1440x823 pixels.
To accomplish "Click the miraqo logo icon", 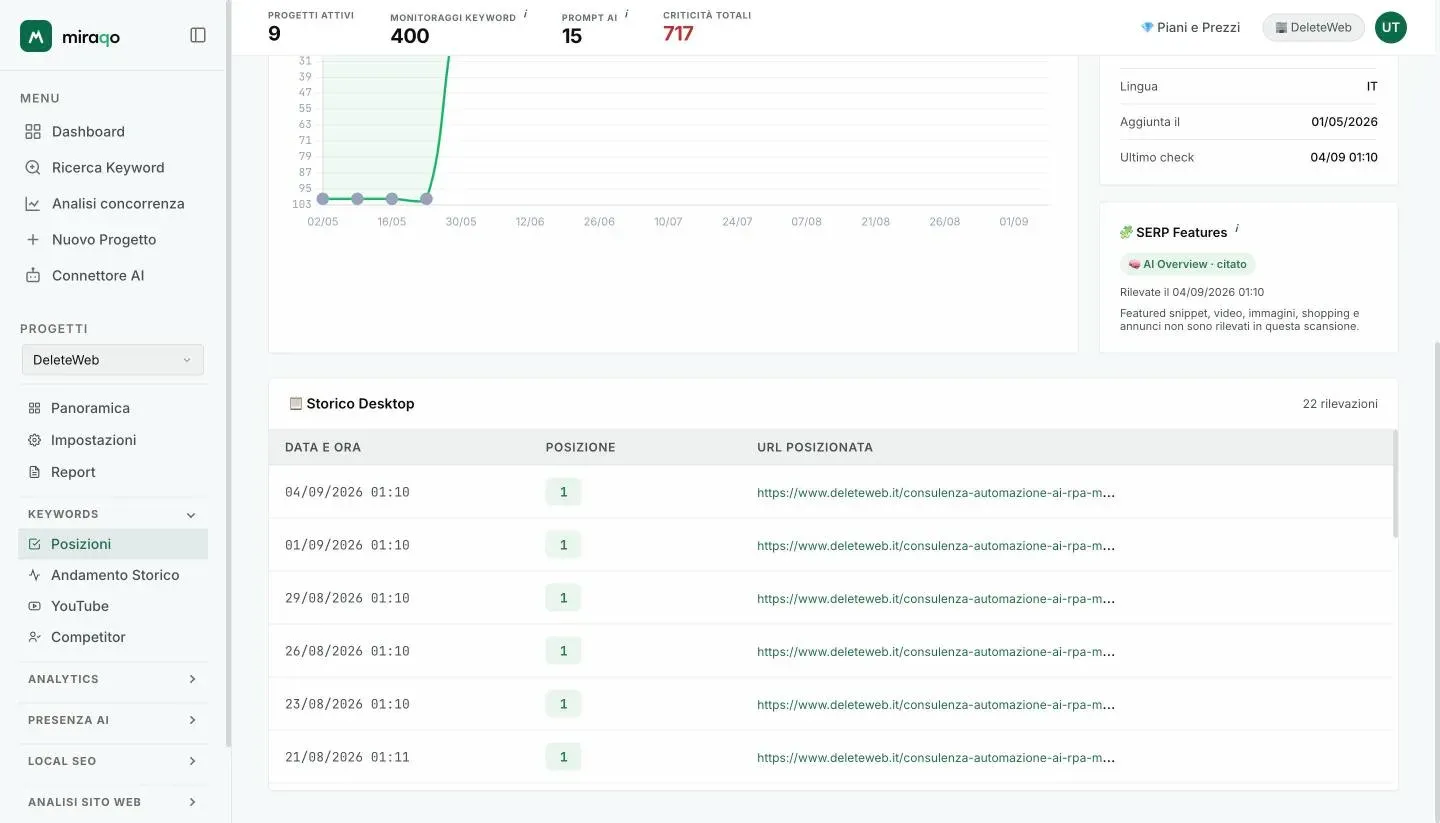I will 36,36.
